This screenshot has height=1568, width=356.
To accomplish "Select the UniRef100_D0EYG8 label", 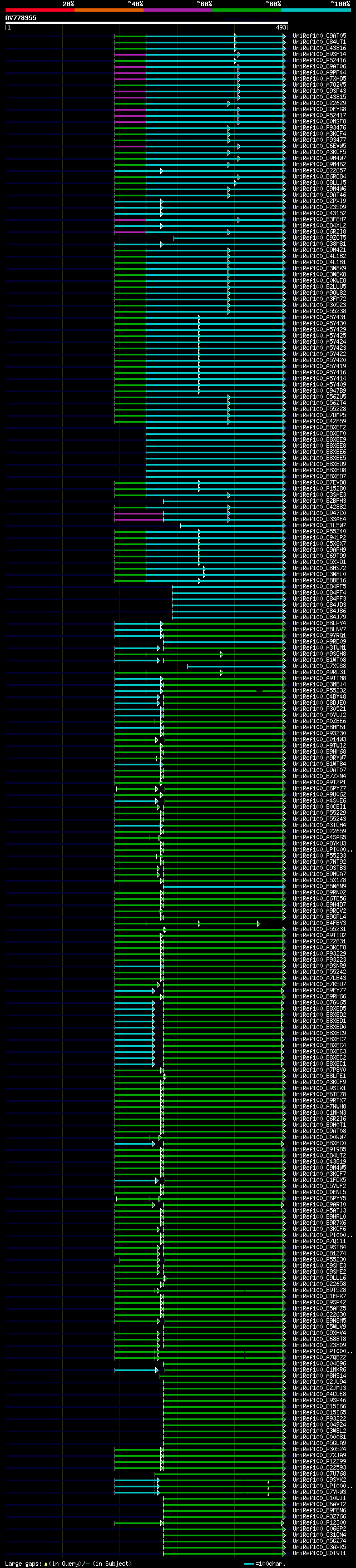I will (x=319, y=109).
